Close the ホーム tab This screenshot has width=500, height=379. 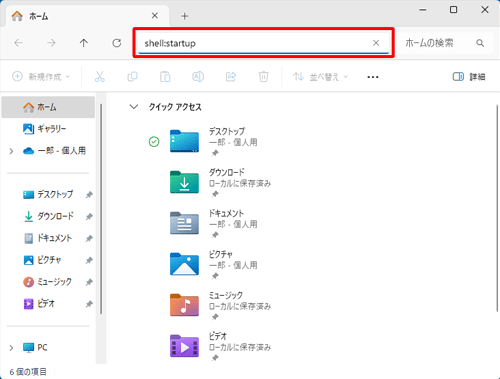(155, 16)
